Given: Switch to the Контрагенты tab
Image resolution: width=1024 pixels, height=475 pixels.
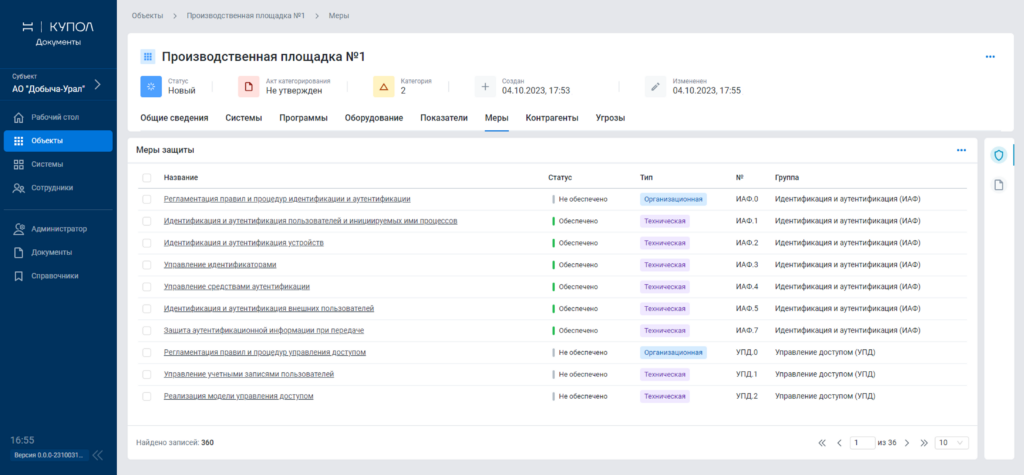Looking at the screenshot, I should (x=552, y=118).
